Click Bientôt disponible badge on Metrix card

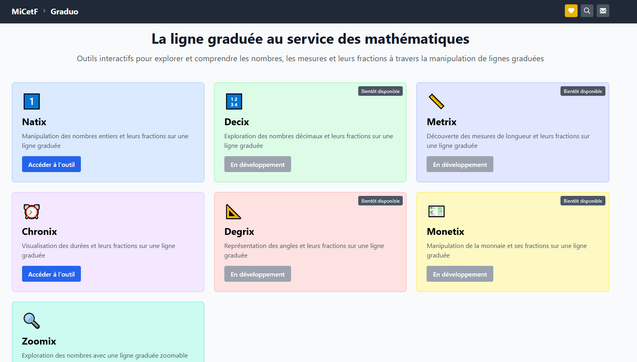[583, 91]
